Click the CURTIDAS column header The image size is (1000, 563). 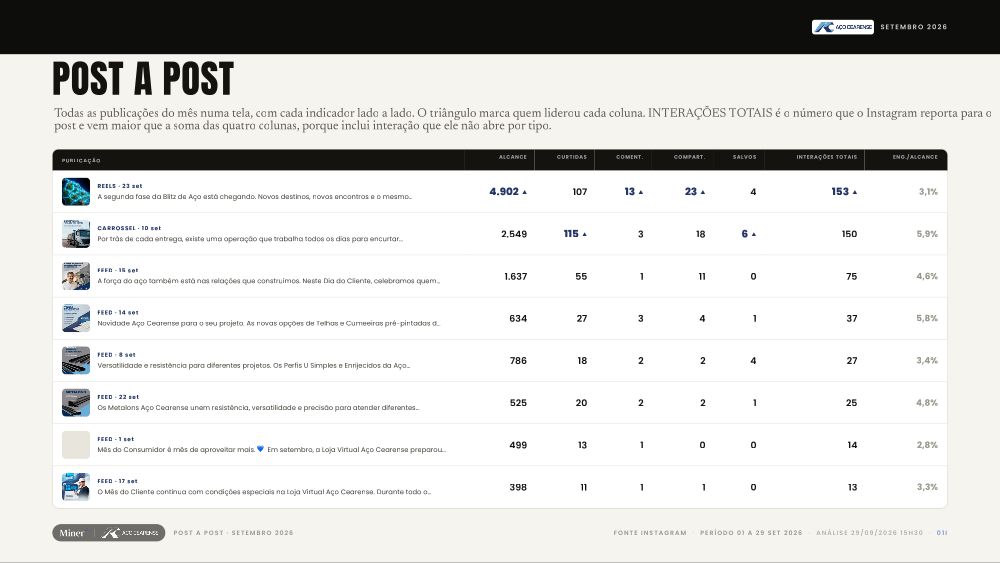tap(571, 157)
